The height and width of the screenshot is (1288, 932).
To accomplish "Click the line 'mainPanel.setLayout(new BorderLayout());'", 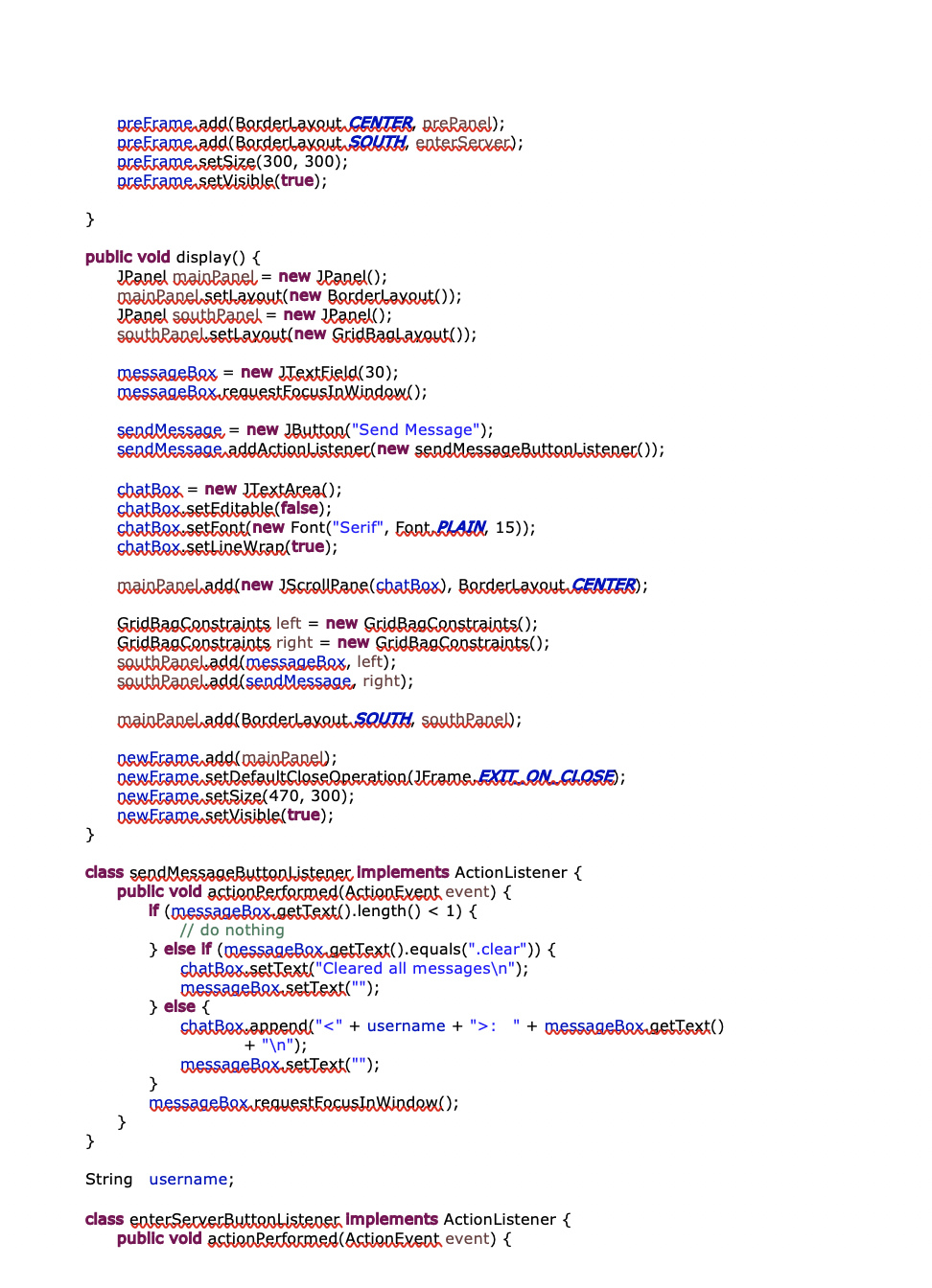I will coord(290,296).
